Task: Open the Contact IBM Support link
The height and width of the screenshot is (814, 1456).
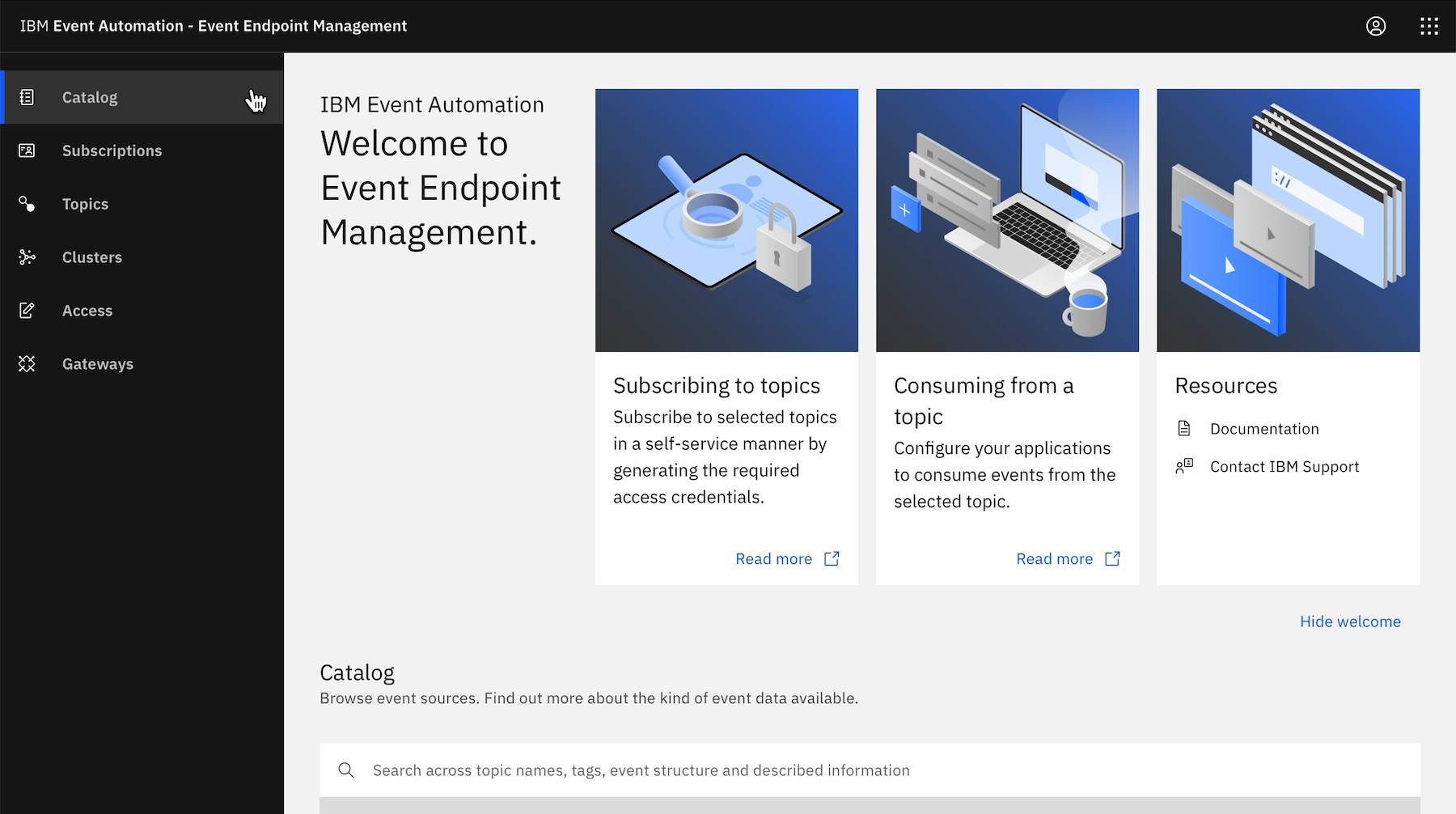Action: 1284,467
